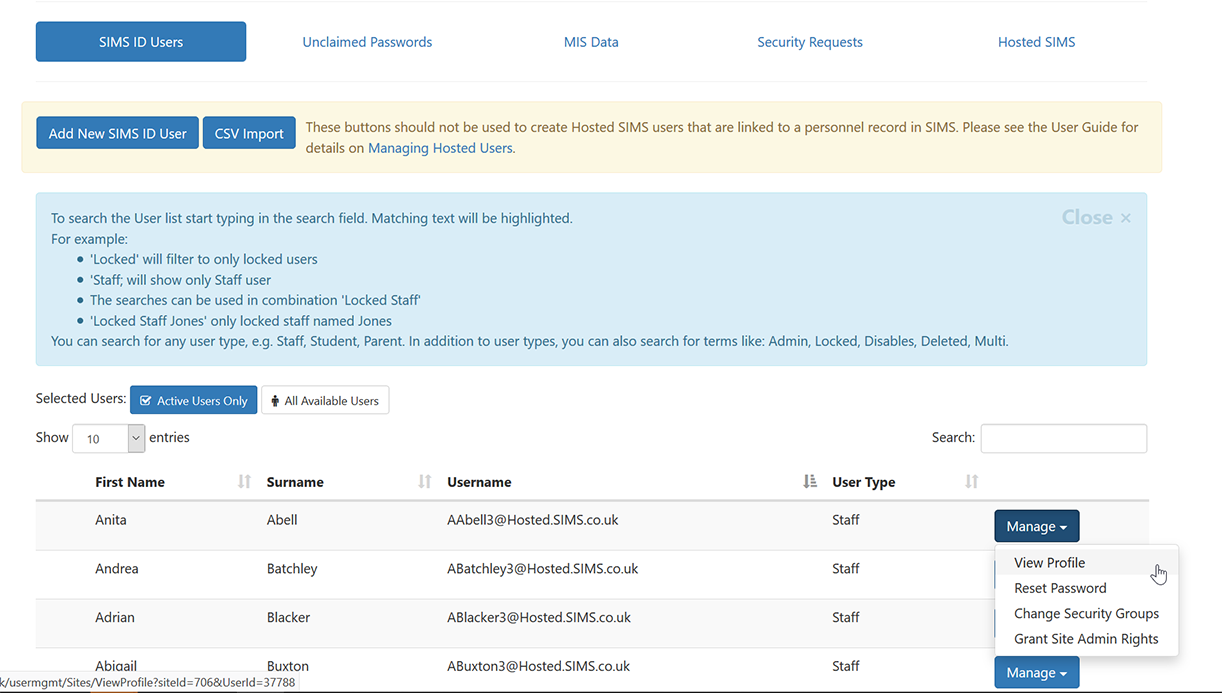This screenshot has height=693, width=1222.
Task: Select username ABatchley3@Hosted.SIMS.co.uk
Action: (x=543, y=569)
